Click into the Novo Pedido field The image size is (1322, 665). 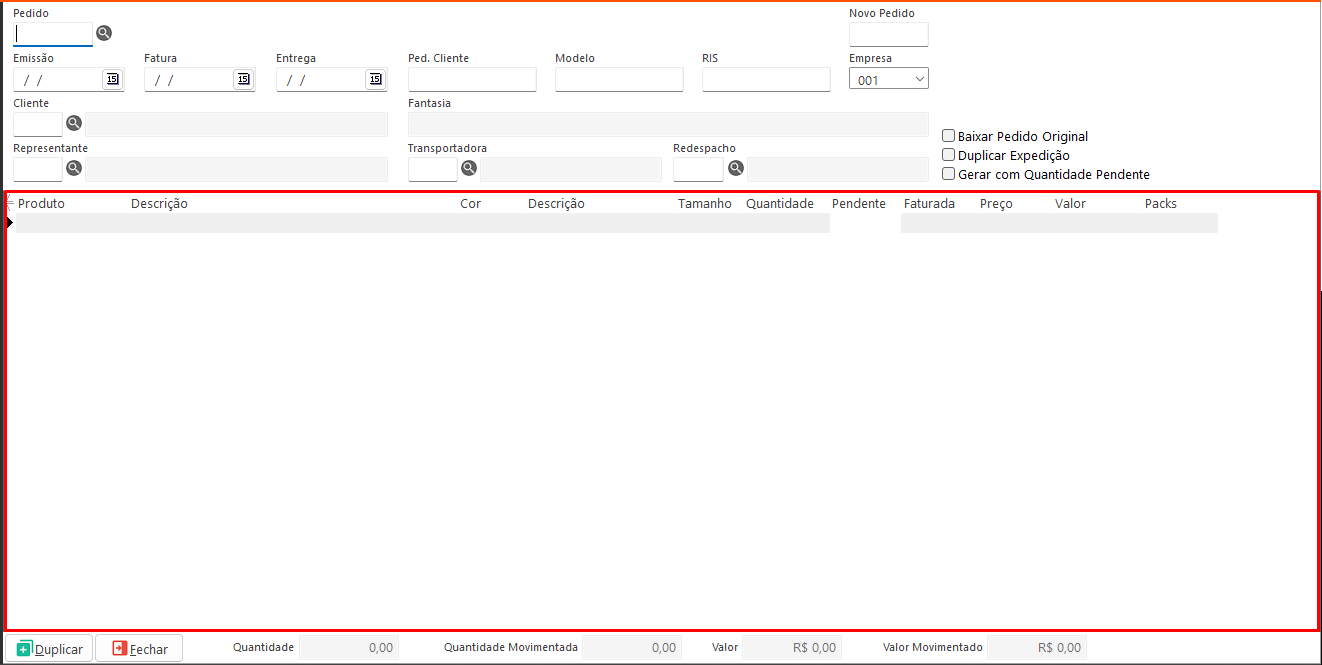[x=888, y=35]
